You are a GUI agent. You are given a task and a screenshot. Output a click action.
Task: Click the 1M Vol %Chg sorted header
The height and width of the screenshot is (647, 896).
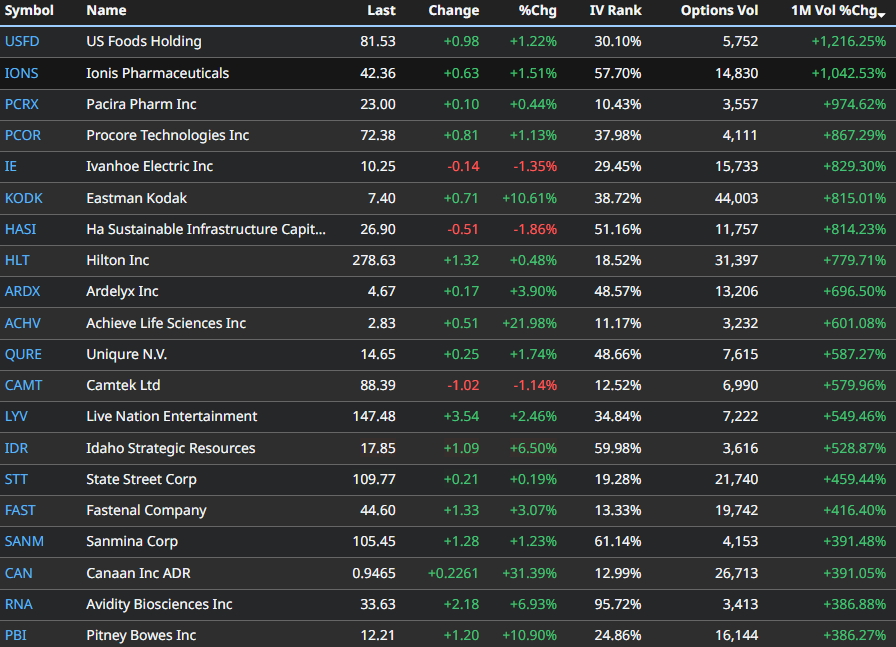coord(838,10)
